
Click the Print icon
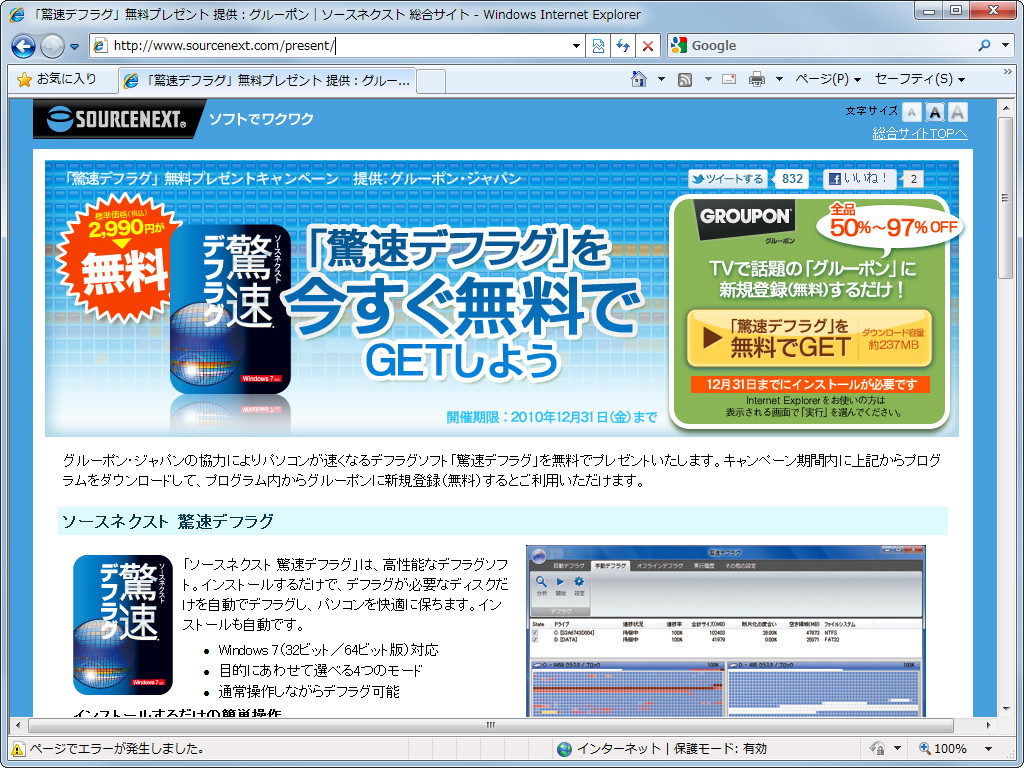[x=756, y=78]
